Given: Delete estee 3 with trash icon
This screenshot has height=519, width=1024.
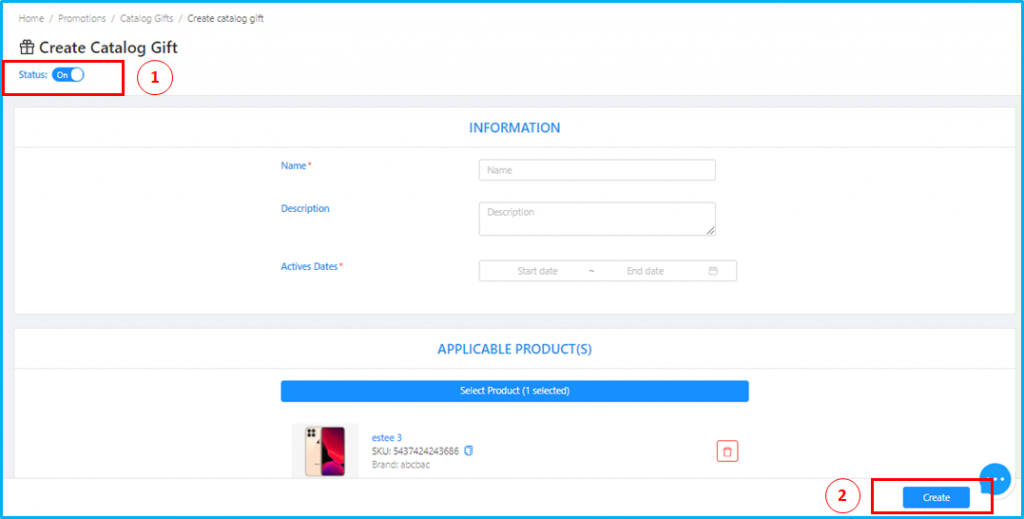Looking at the screenshot, I should pyautogui.click(x=728, y=451).
